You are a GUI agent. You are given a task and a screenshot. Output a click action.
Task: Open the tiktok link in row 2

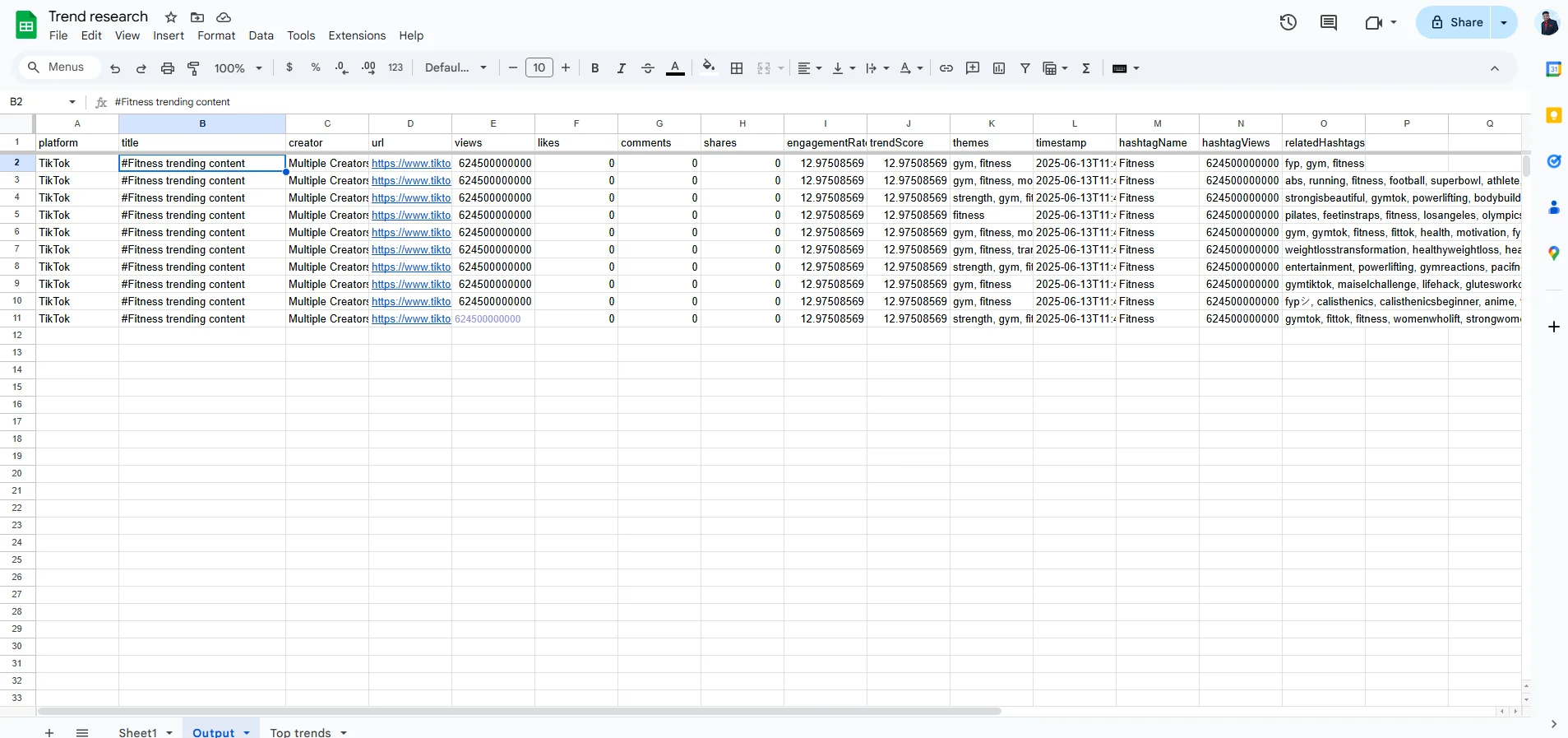coord(411,164)
